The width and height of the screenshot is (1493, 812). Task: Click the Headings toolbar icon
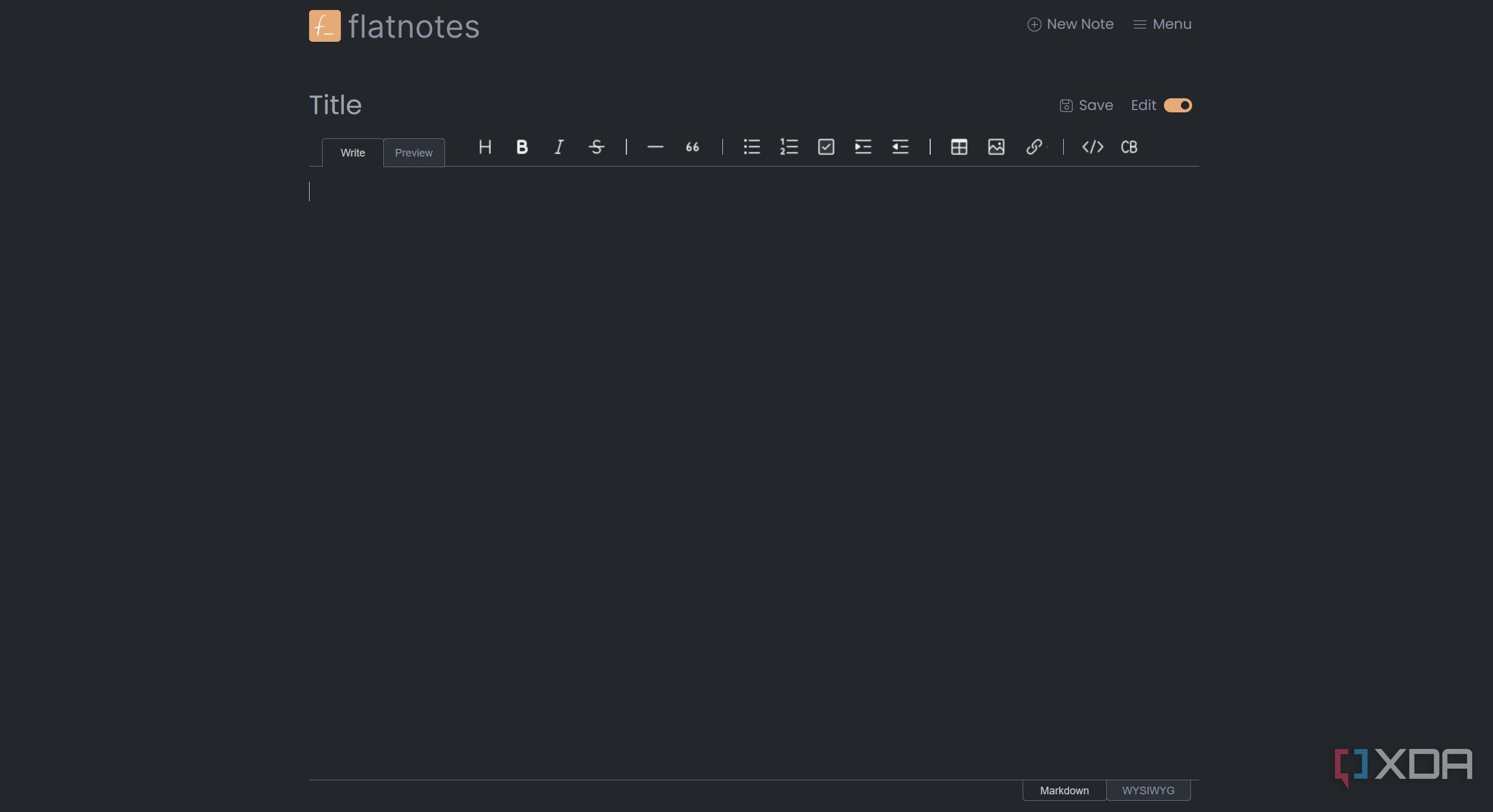(x=485, y=147)
